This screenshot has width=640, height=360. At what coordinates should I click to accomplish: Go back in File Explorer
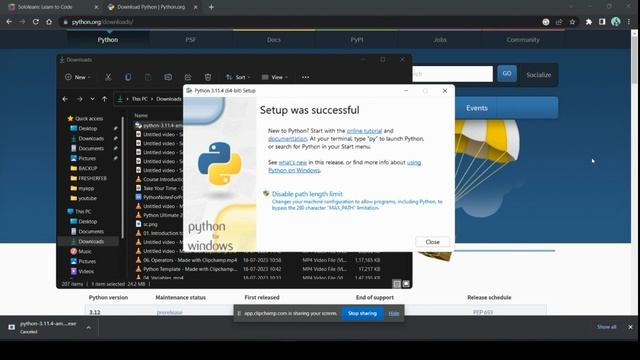pos(65,99)
